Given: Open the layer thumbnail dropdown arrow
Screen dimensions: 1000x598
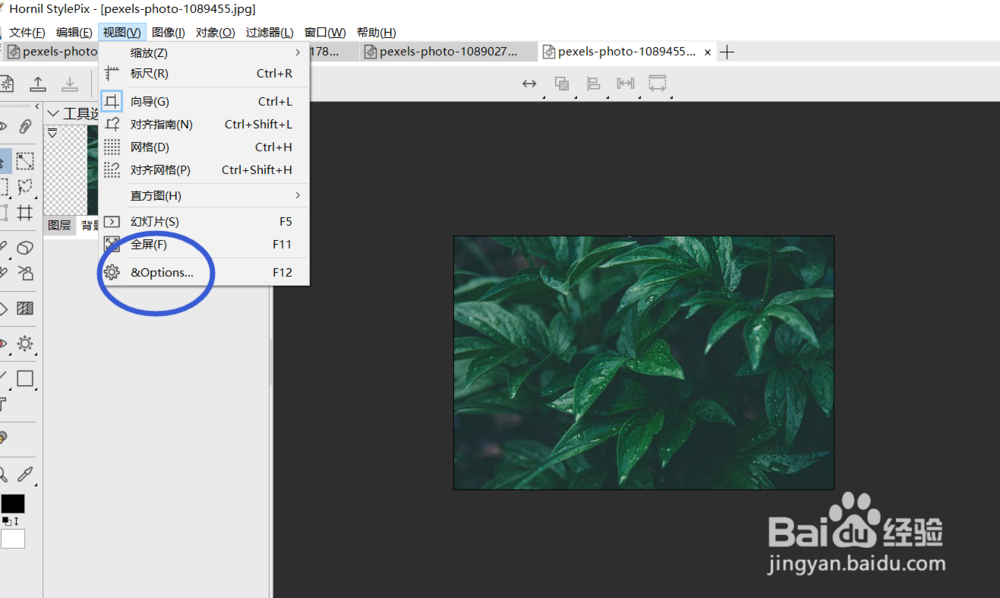Looking at the screenshot, I should click(52, 133).
